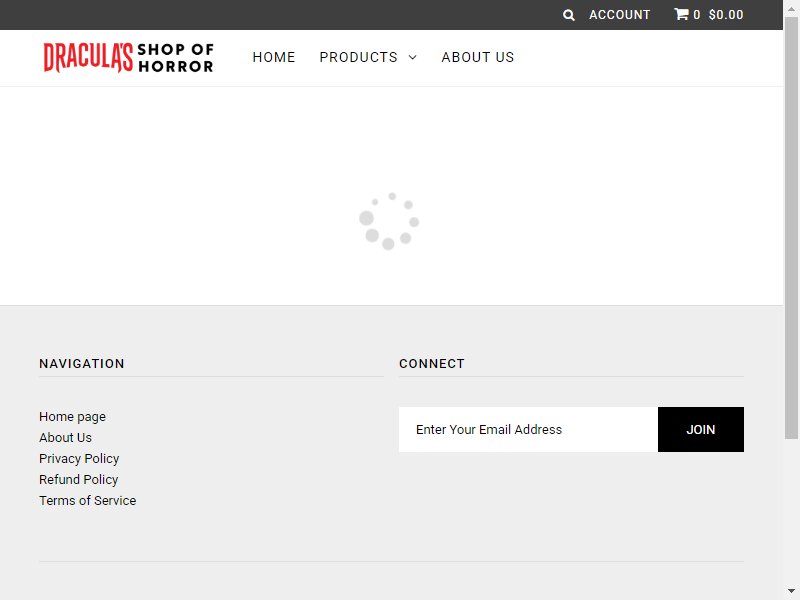
Task: Go to Home in main navigation
Action: pos(274,57)
